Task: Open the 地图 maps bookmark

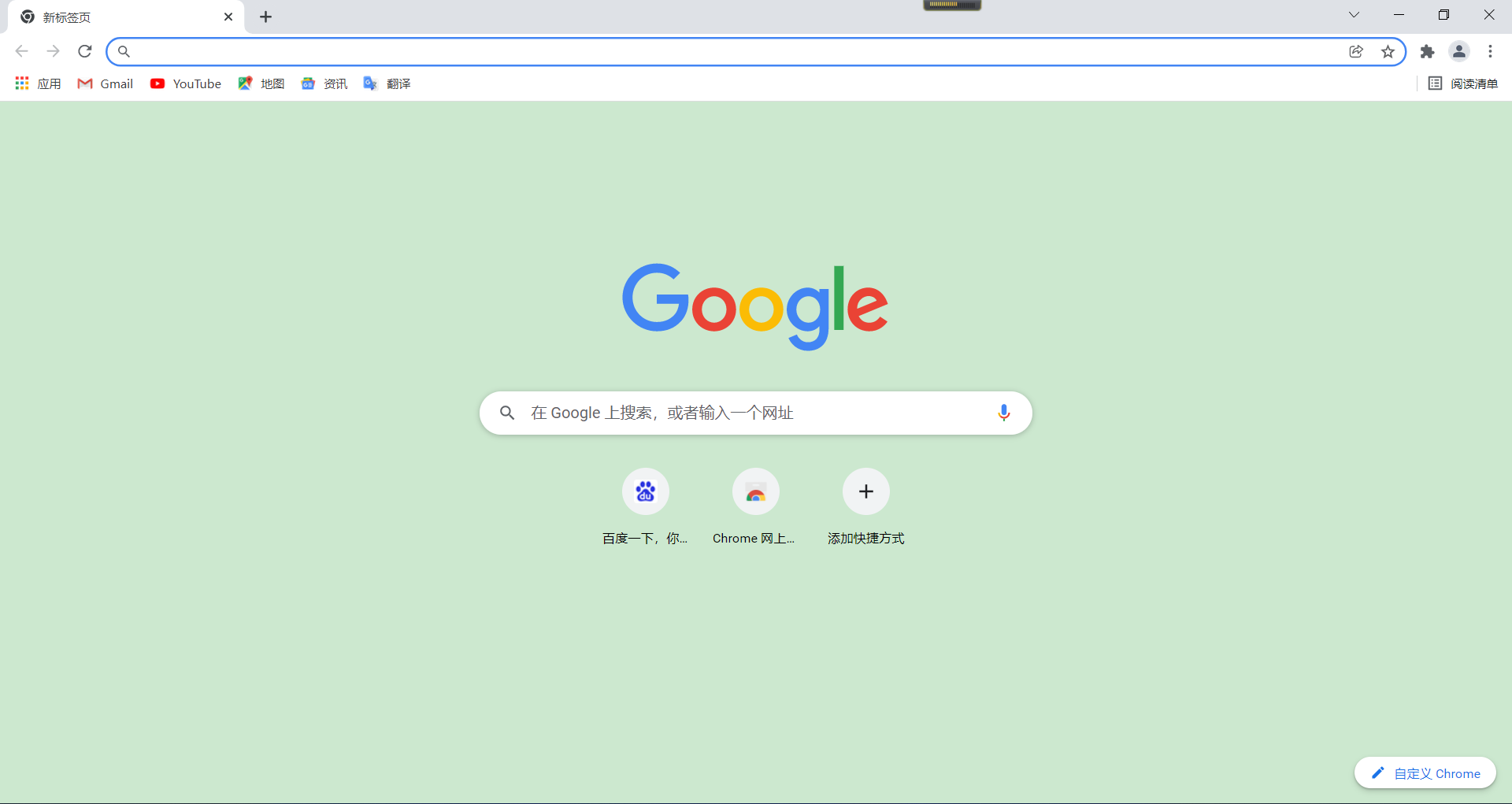Action: (261, 83)
